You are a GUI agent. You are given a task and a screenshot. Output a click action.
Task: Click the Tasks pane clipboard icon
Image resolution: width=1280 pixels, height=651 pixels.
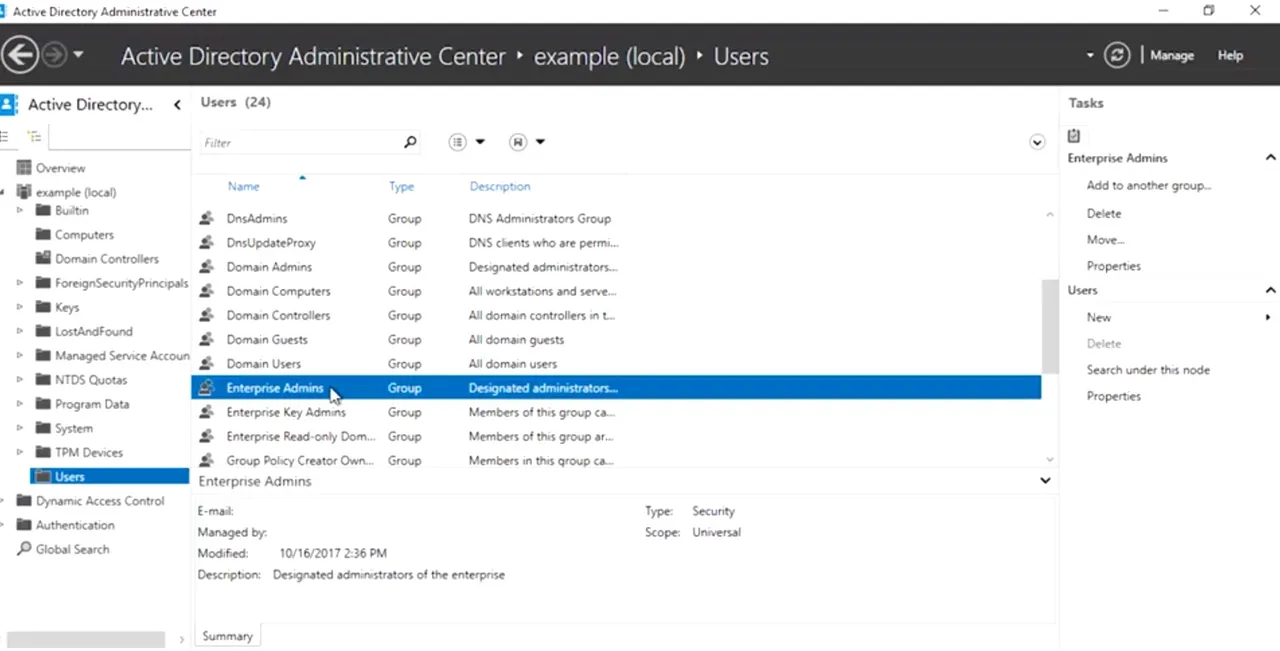[x=1074, y=135]
